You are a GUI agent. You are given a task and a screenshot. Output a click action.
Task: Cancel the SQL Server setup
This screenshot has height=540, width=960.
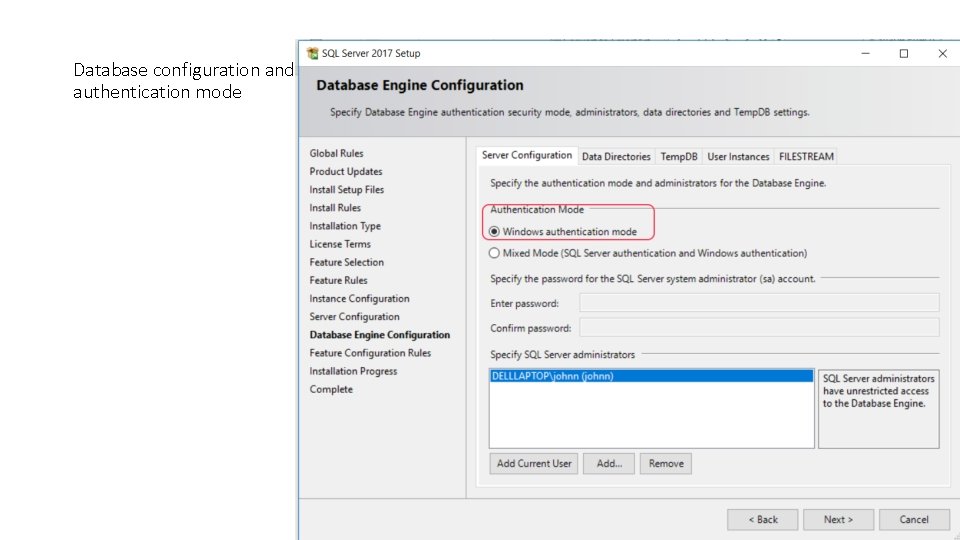914,519
